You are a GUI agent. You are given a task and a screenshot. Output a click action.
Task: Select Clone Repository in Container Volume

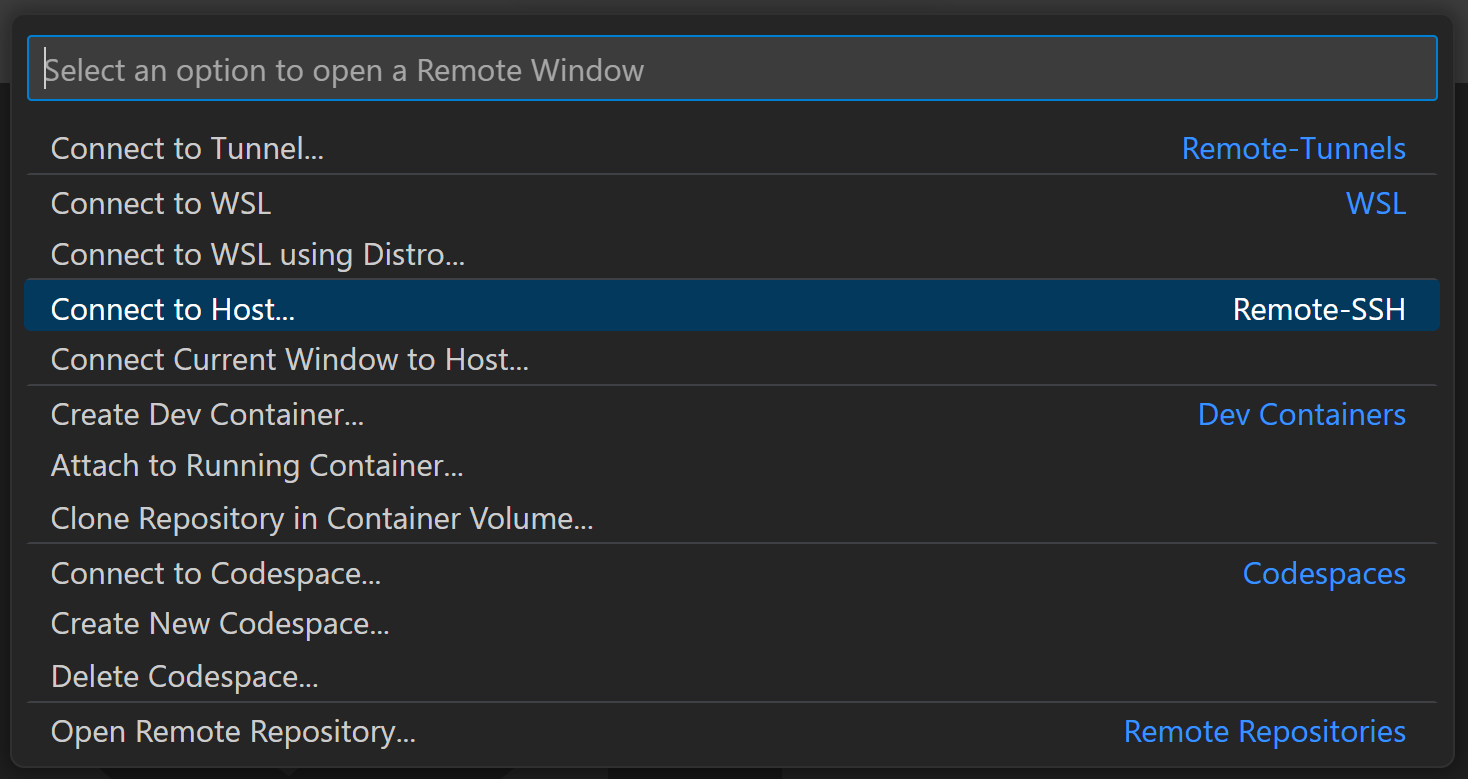point(322,518)
